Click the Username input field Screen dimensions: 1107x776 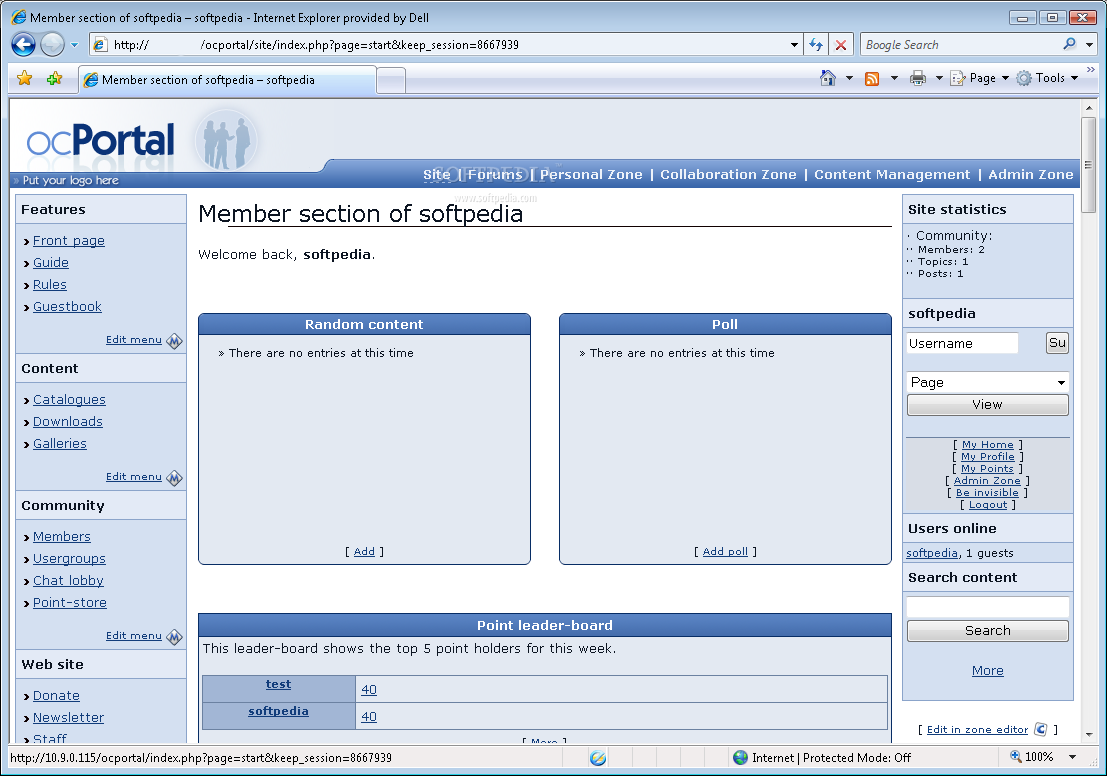click(x=962, y=343)
